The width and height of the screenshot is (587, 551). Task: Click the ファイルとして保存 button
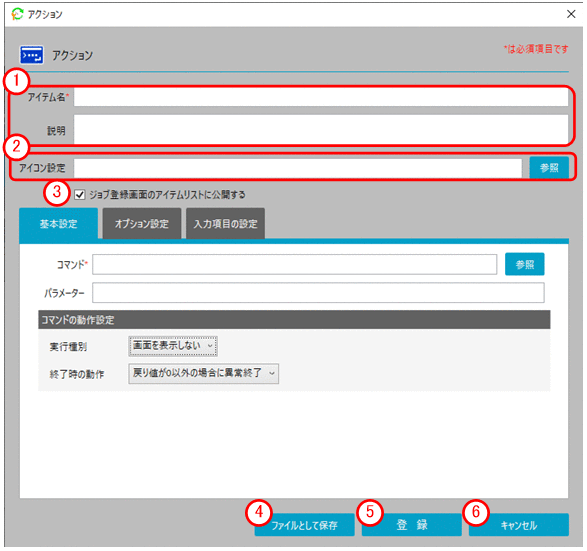click(x=304, y=525)
